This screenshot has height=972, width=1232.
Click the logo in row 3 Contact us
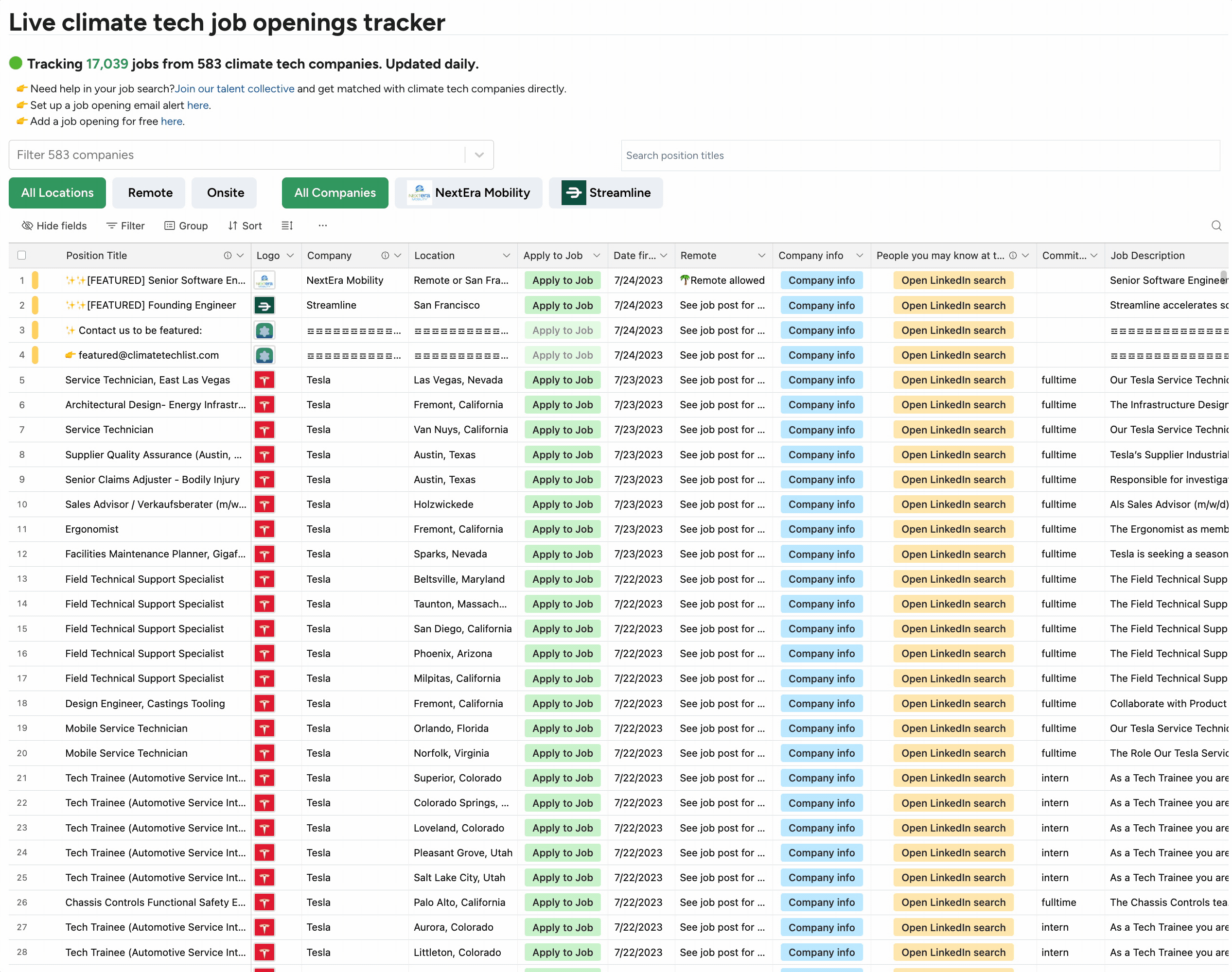coord(264,330)
